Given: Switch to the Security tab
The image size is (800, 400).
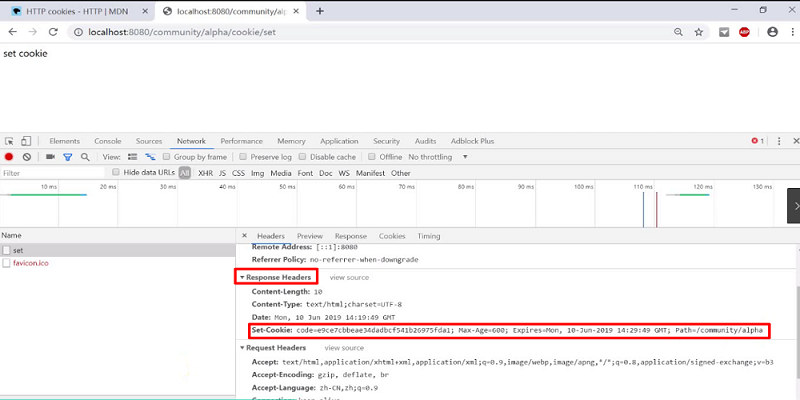Looking at the screenshot, I should (x=386, y=141).
